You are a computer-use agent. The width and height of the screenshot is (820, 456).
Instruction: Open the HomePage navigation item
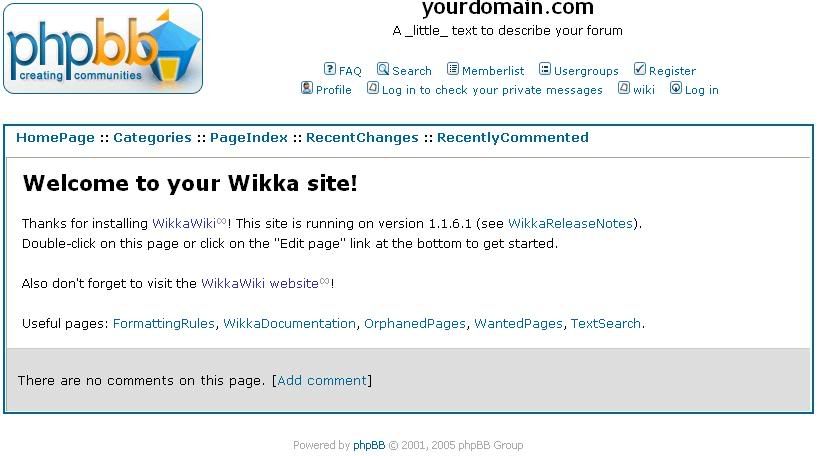pos(55,138)
